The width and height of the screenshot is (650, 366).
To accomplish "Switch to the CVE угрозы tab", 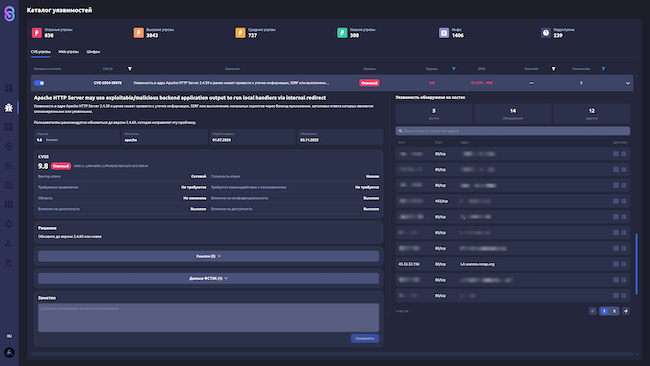I will coord(41,52).
